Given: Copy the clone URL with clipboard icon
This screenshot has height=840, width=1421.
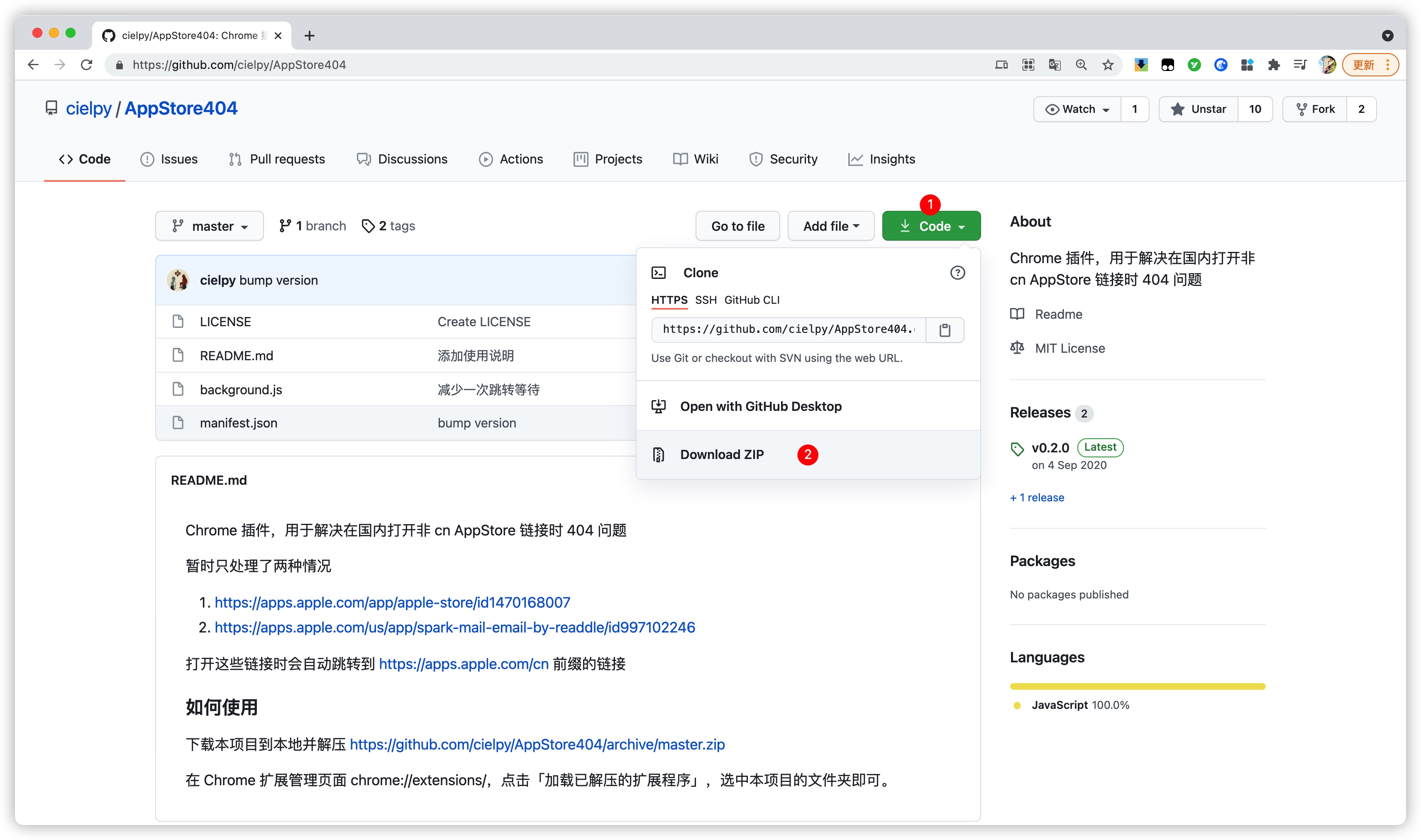Looking at the screenshot, I should (x=945, y=330).
